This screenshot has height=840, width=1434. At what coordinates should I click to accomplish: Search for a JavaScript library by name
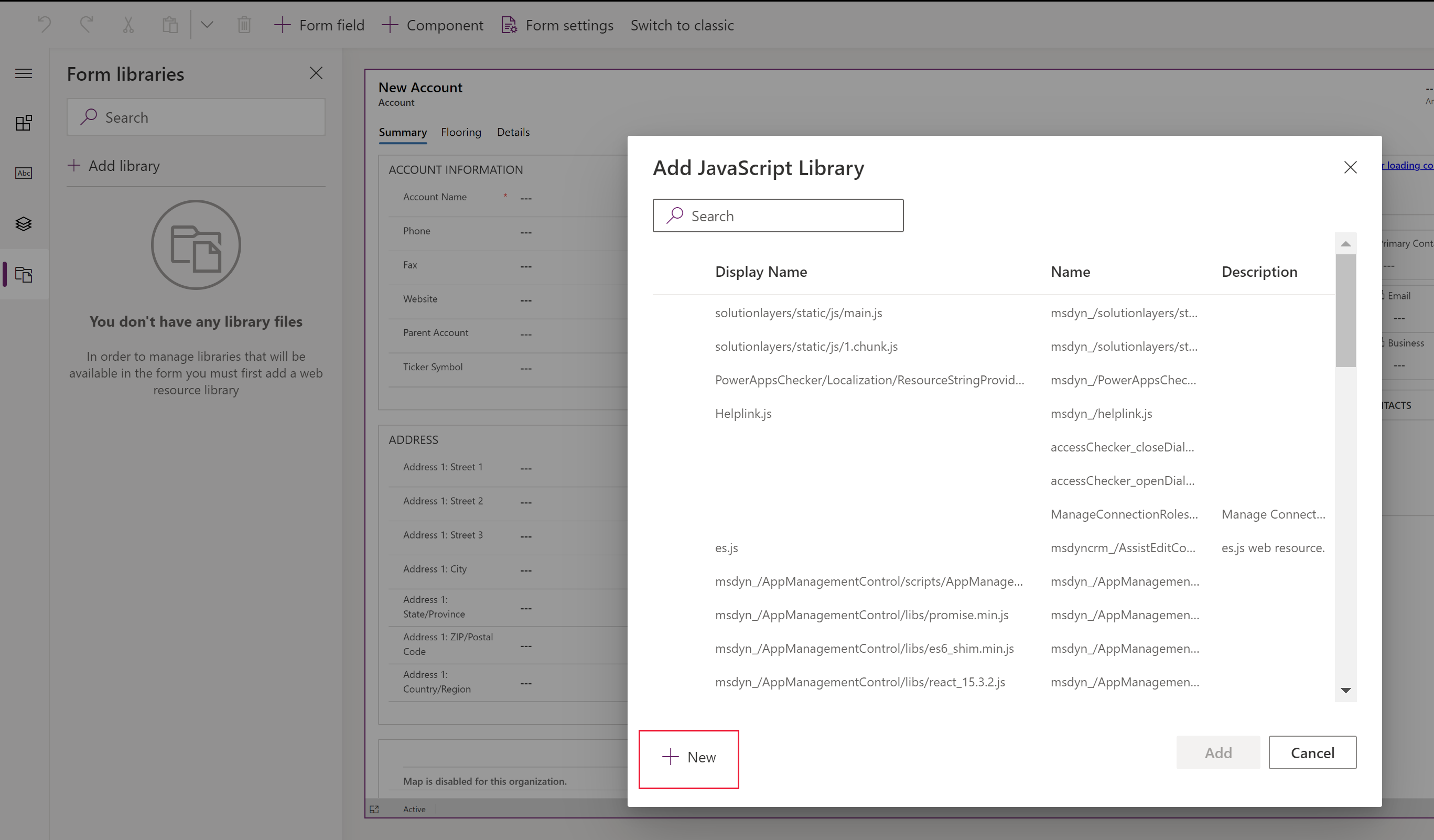[778, 215]
